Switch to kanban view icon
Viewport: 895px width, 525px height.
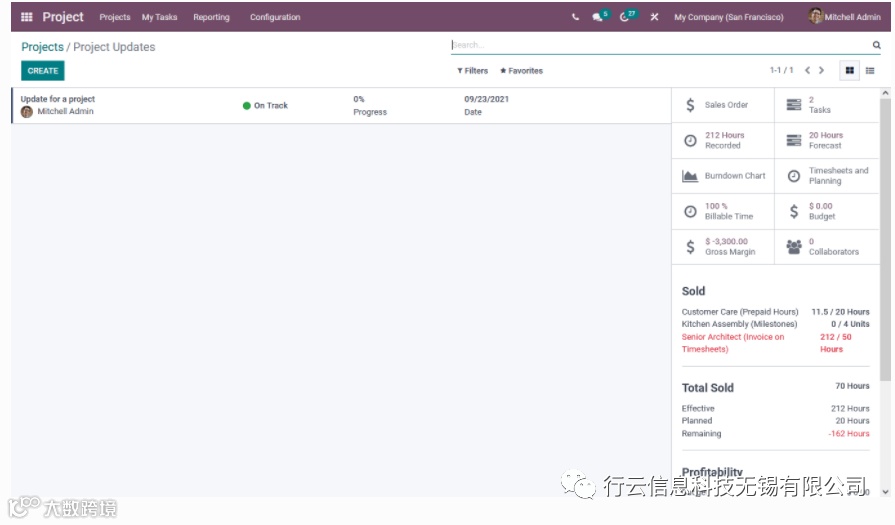point(849,70)
